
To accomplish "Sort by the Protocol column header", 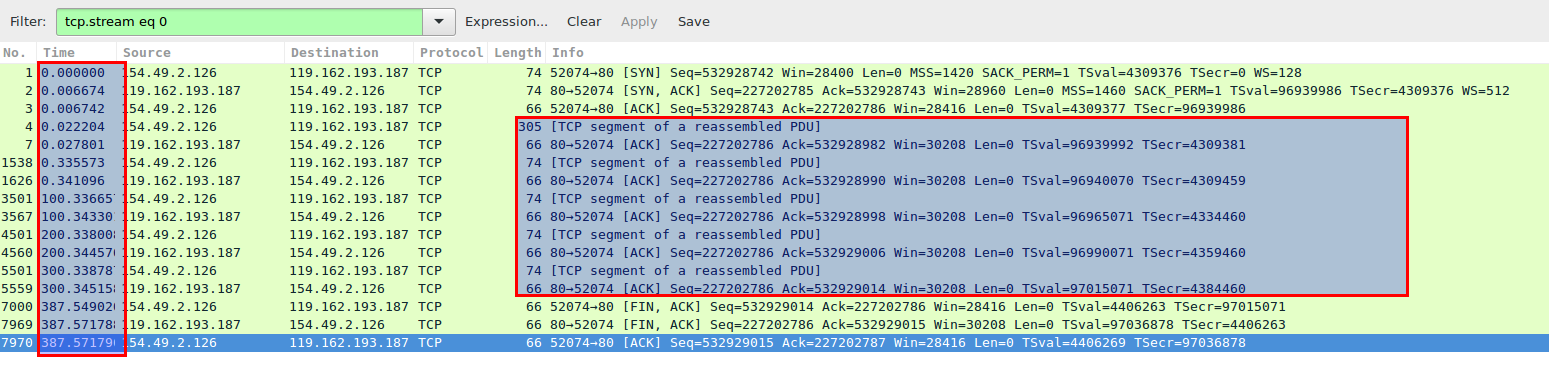I will point(450,53).
